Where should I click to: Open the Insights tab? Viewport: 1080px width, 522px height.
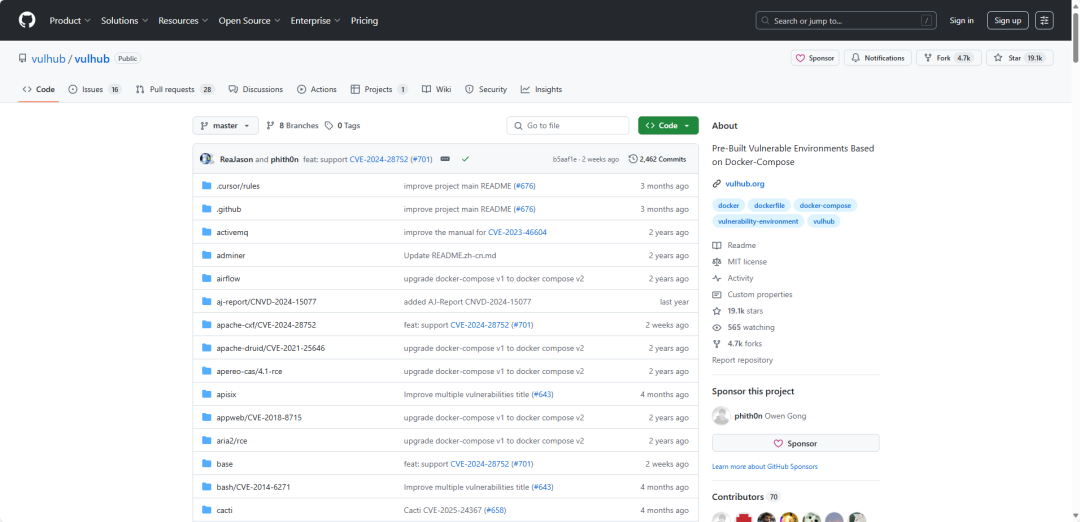pyautogui.click(x=541, y=90)
